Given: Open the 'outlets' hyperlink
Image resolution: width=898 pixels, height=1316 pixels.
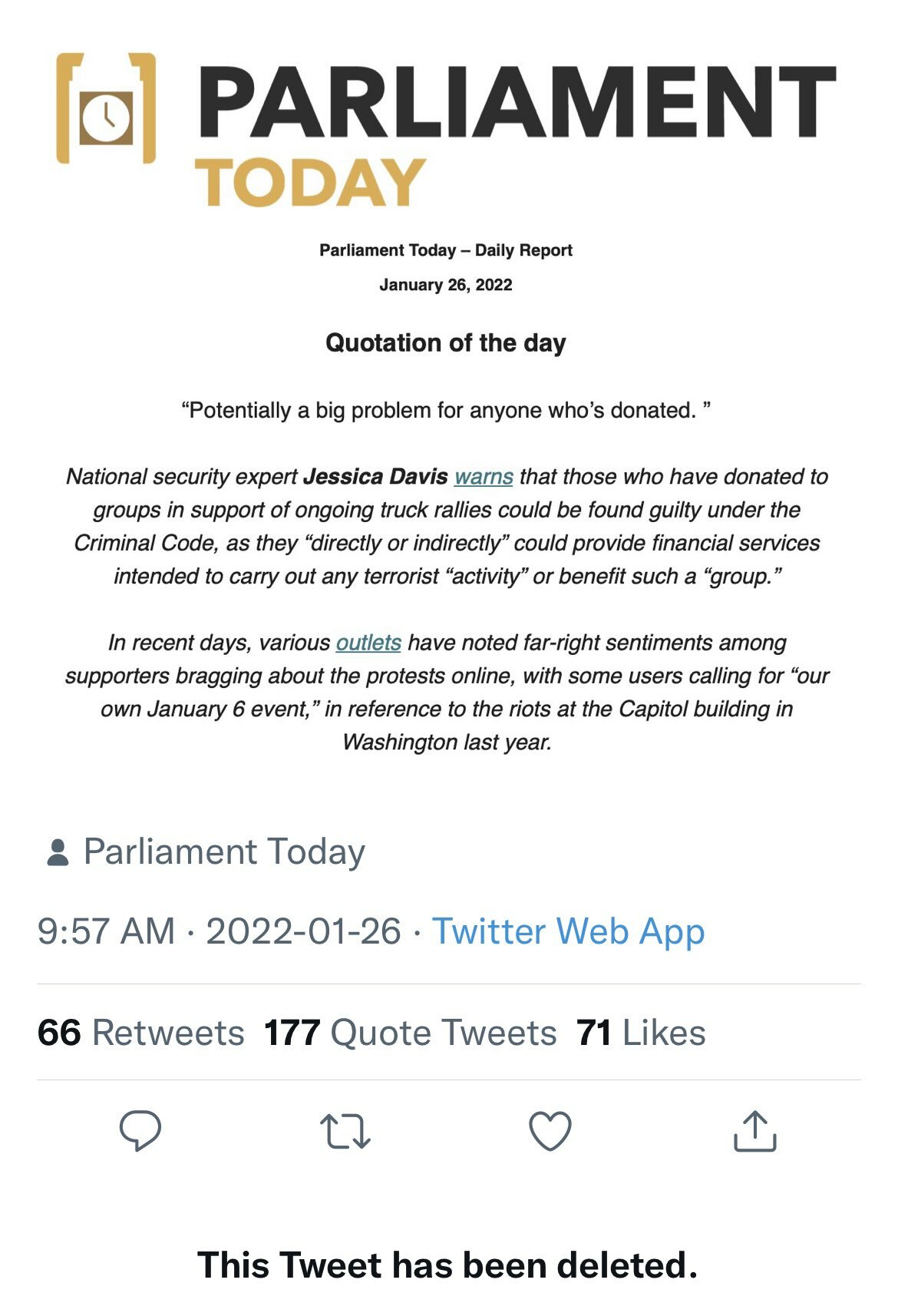Looking at the screenshot, I should coord(368,643).
